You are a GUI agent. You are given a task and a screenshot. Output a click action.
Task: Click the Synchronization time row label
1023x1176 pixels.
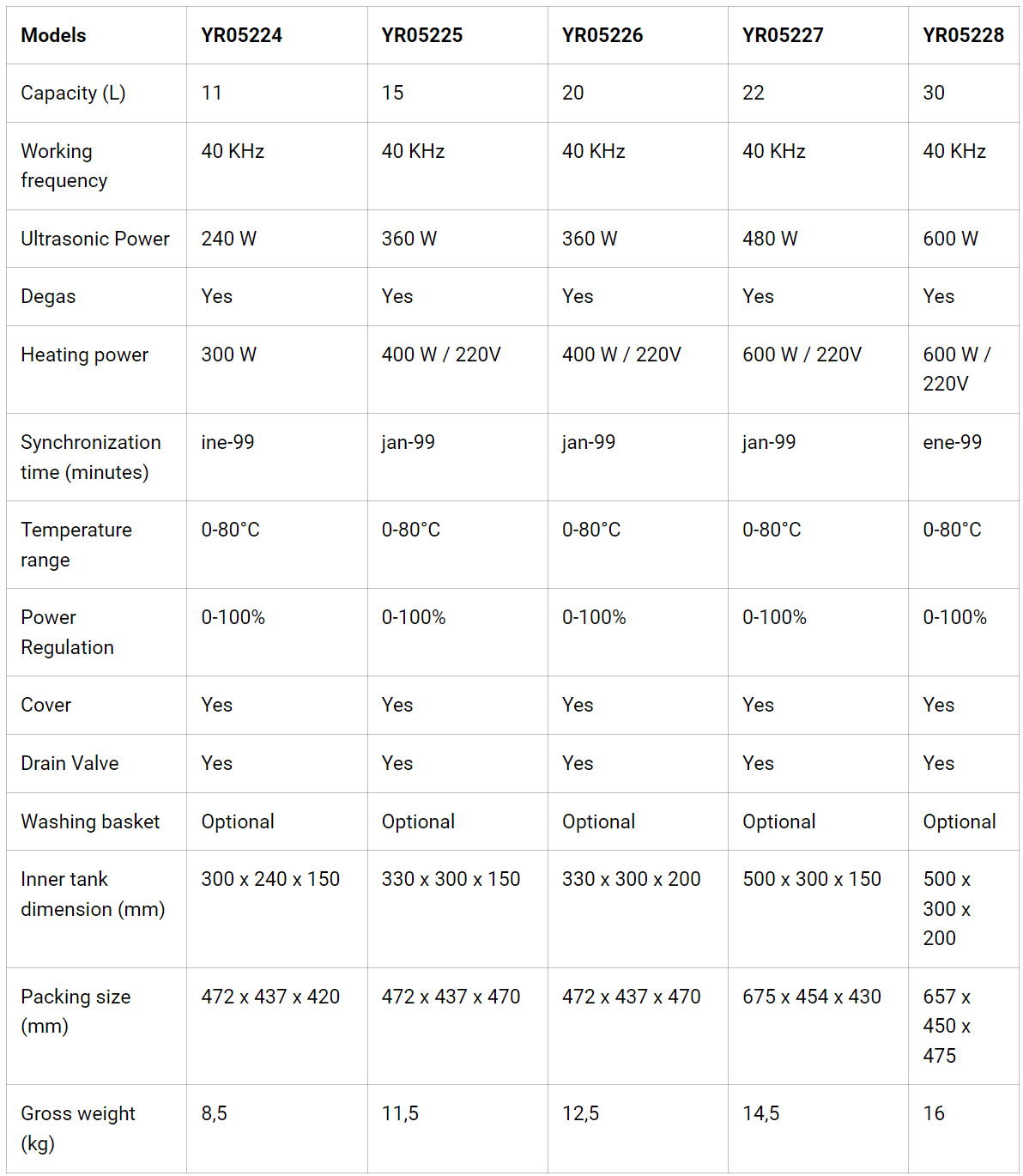tap(90, 457)
